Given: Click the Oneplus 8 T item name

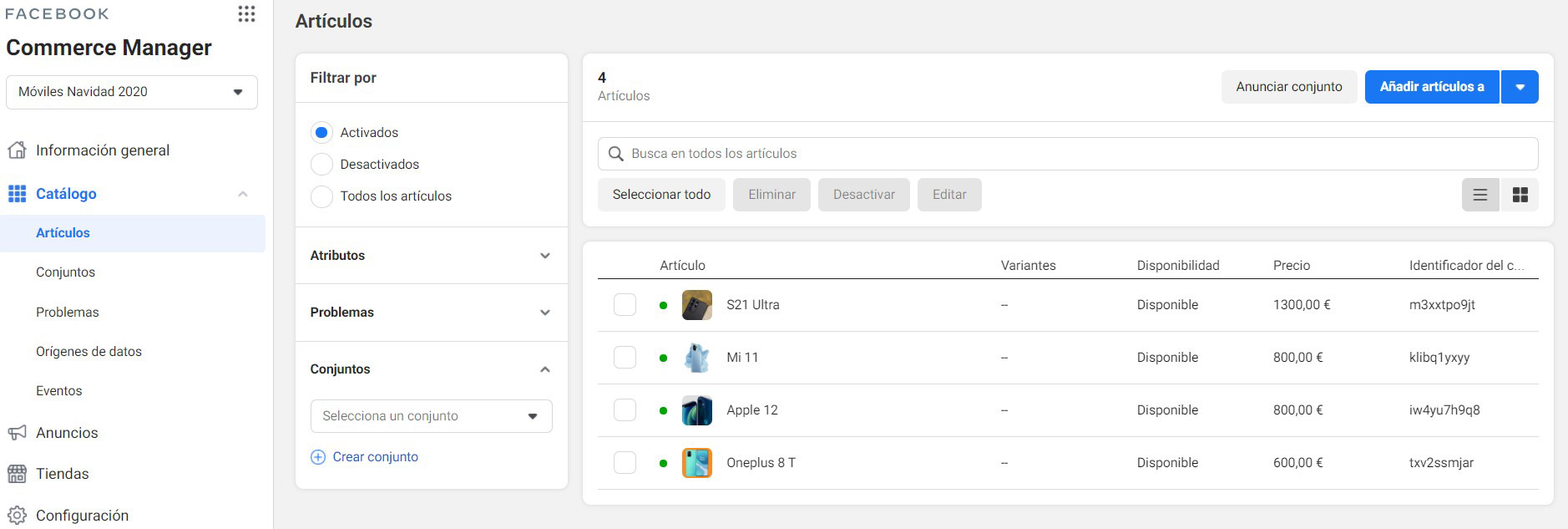Looking at the screenshot, I should (761, 463).
